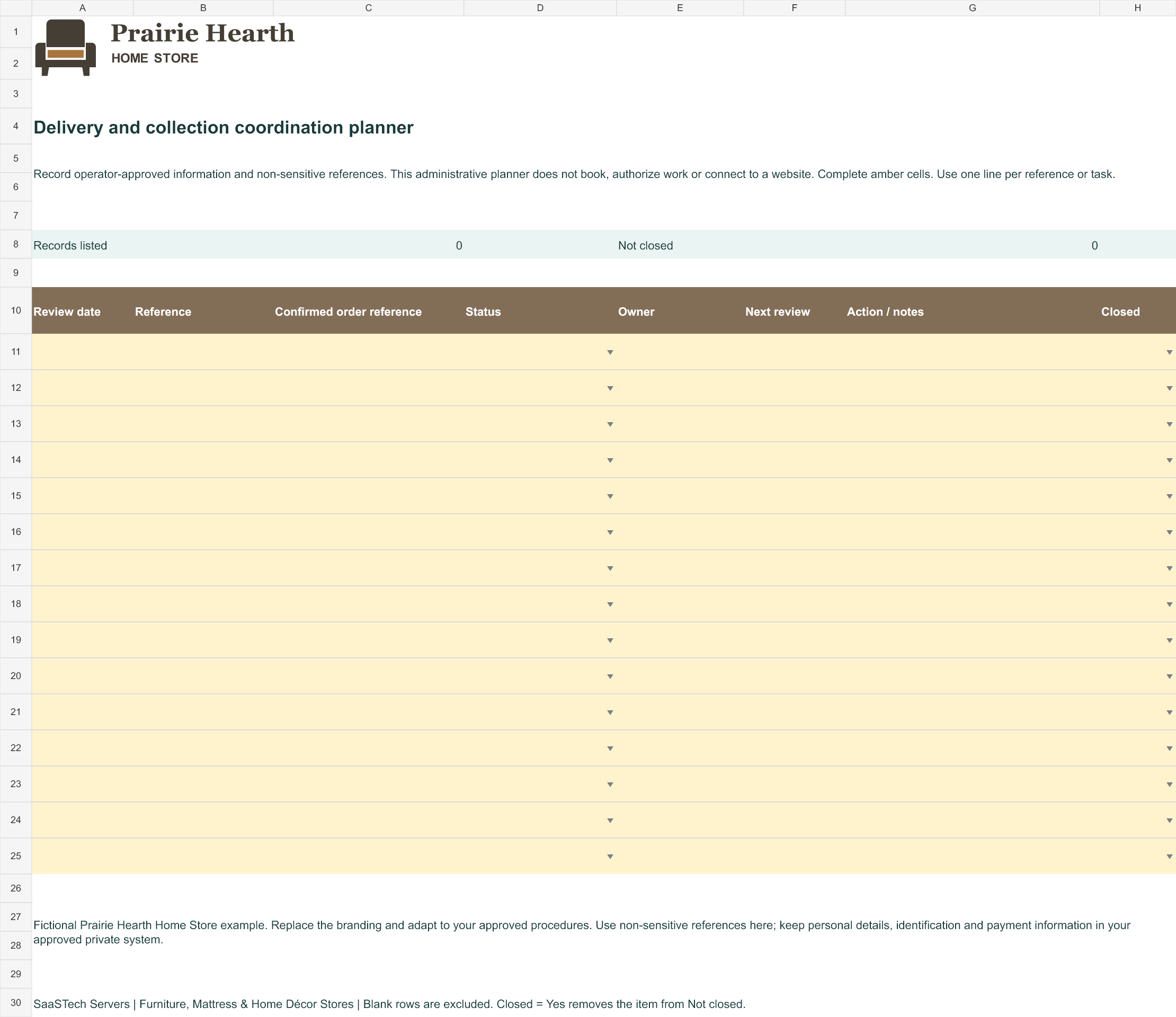1176x1017 pixels.
Task: Select row 10 header number
Action: point(16,310)
